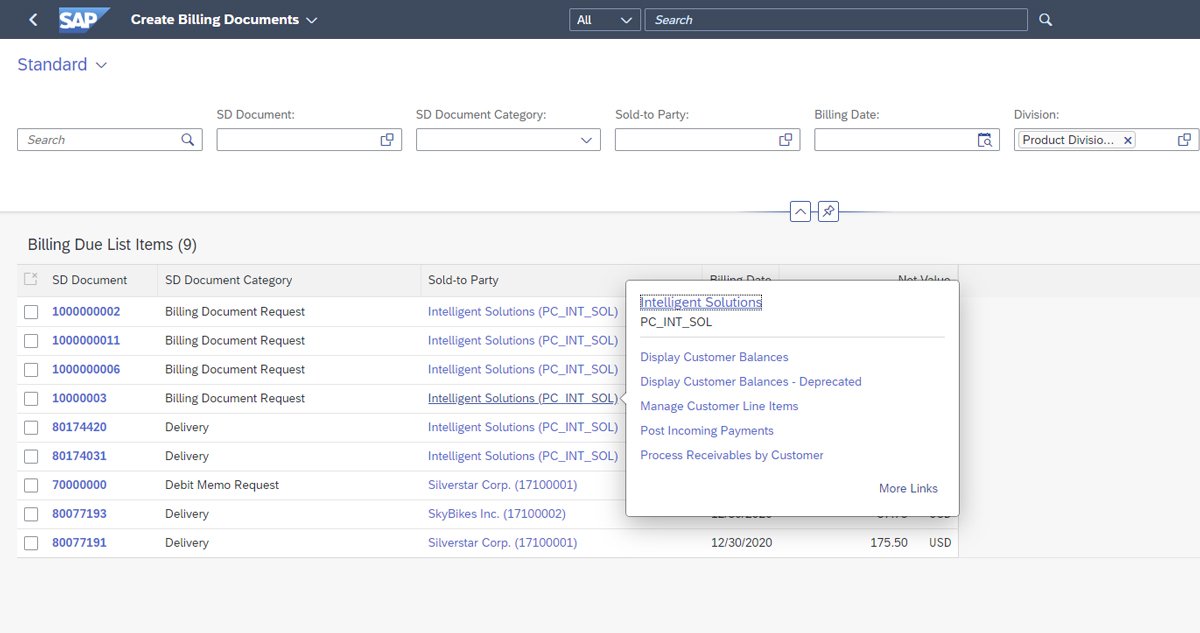The image size is (1200, 633).
Task: Expand the SD Document Category dropdown
Action: (586, 140)
